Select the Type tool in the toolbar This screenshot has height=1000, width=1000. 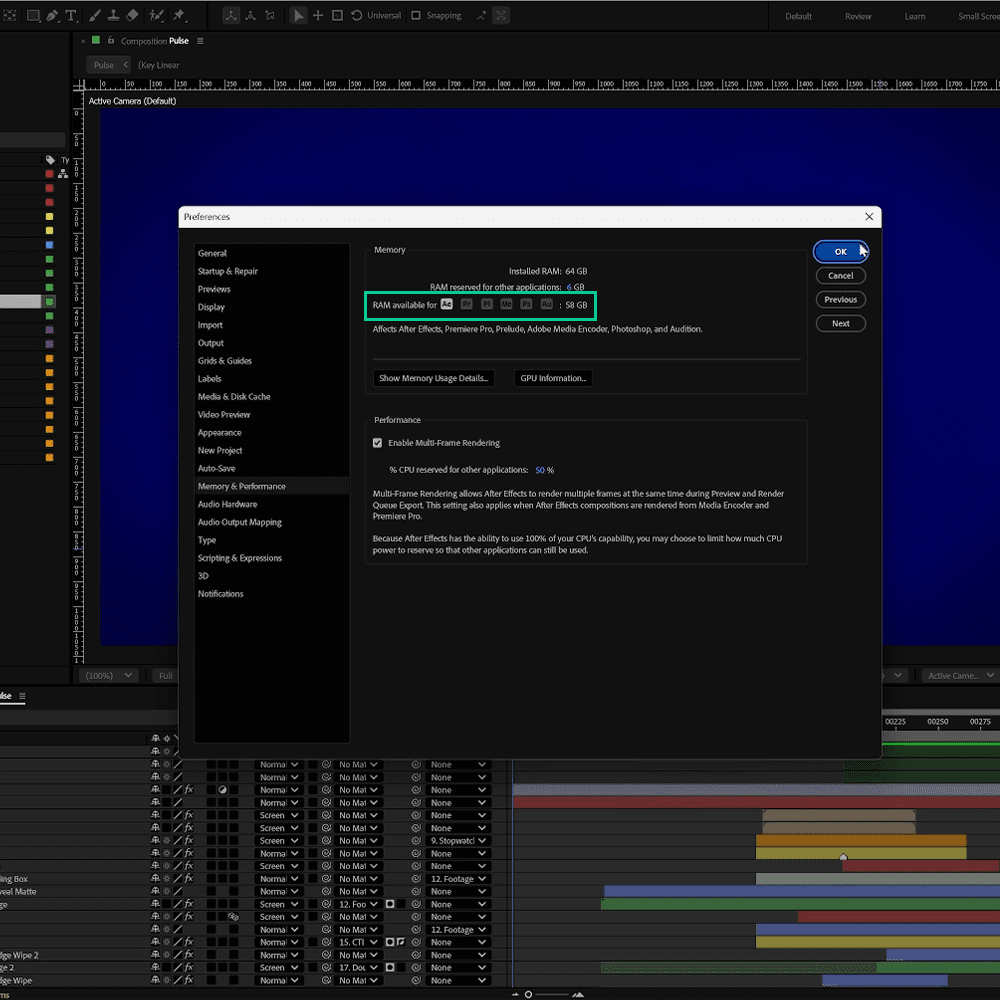71,15
